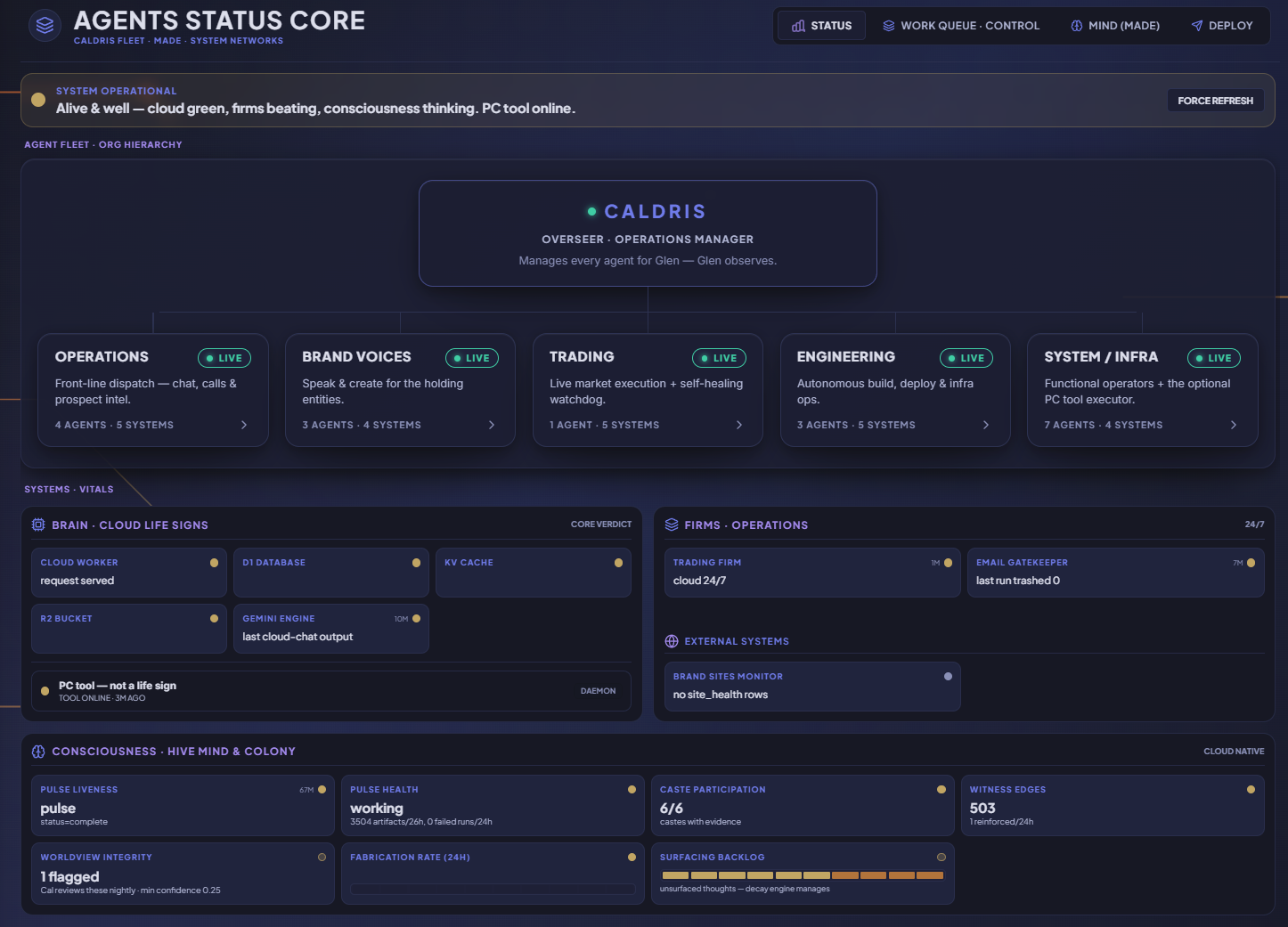Click the Pulse Liveness status dot

322,790
